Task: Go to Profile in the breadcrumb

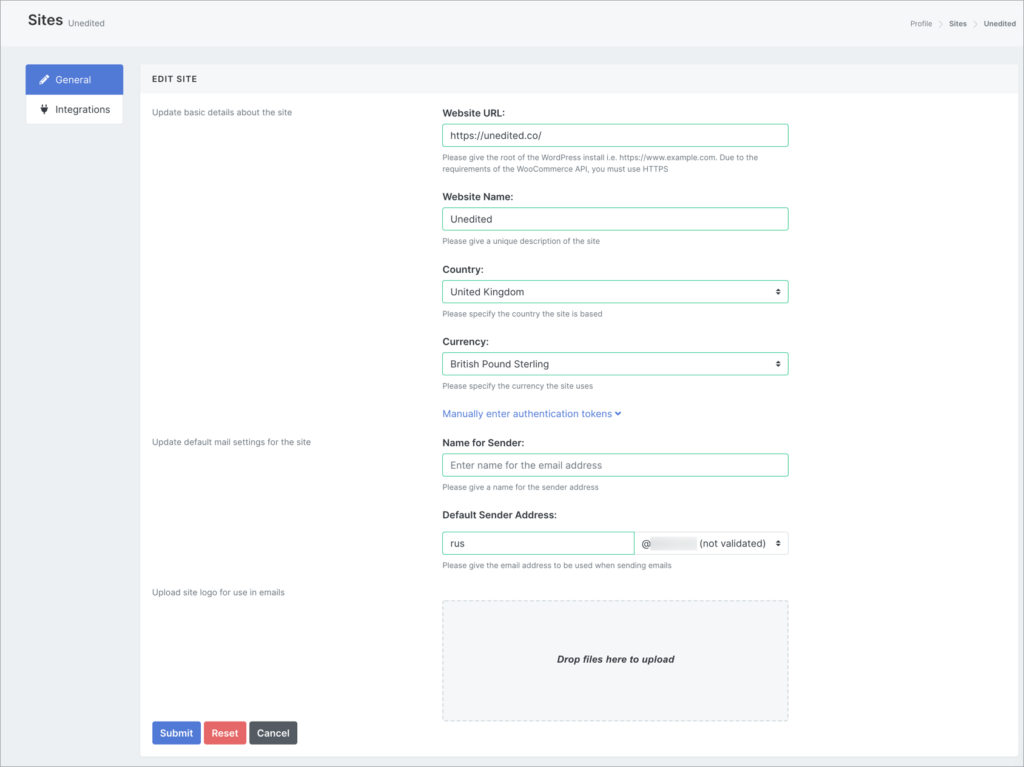Action: tap(920, 24)
